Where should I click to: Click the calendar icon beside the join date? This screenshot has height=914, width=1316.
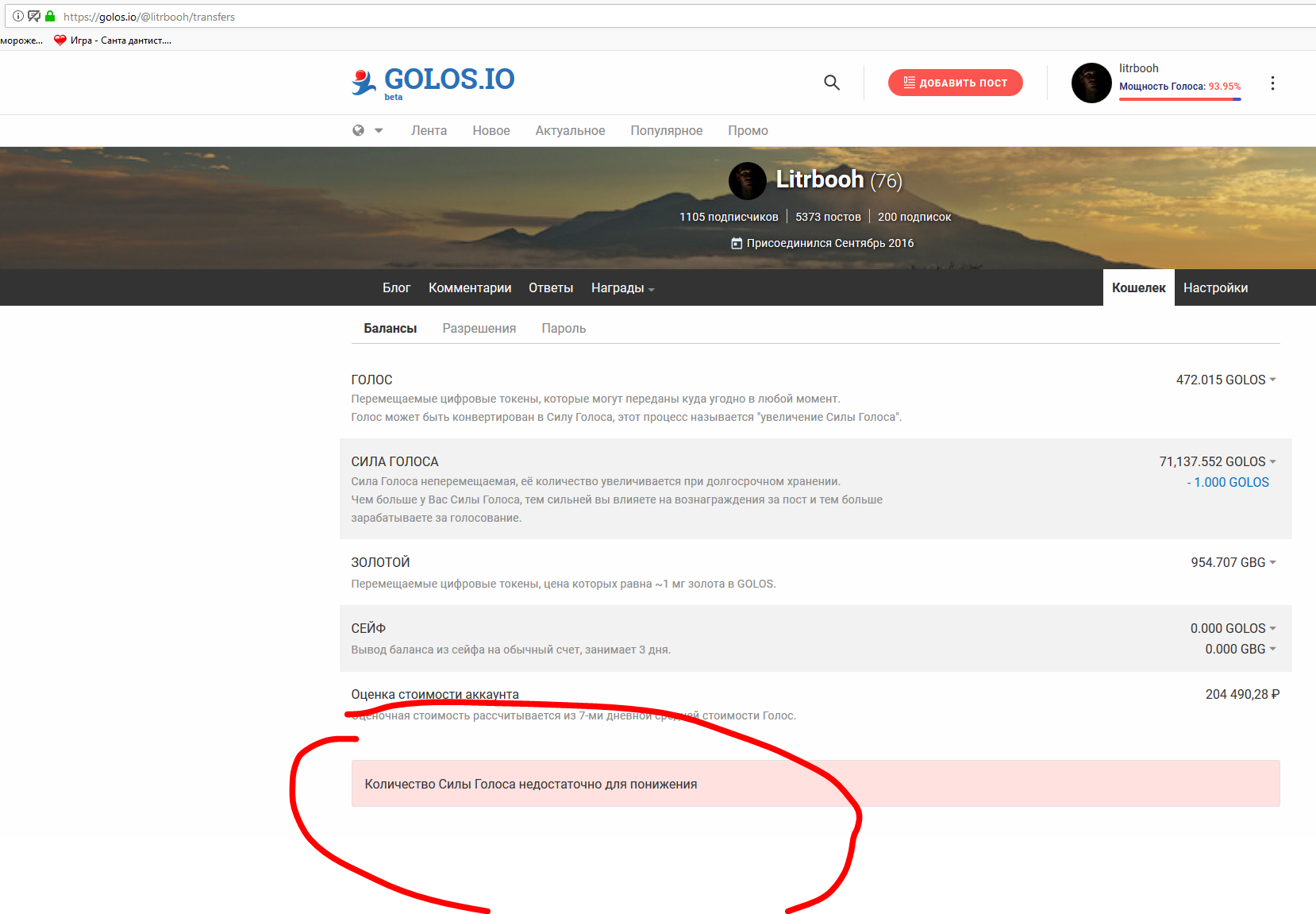(x=737, y=243)
